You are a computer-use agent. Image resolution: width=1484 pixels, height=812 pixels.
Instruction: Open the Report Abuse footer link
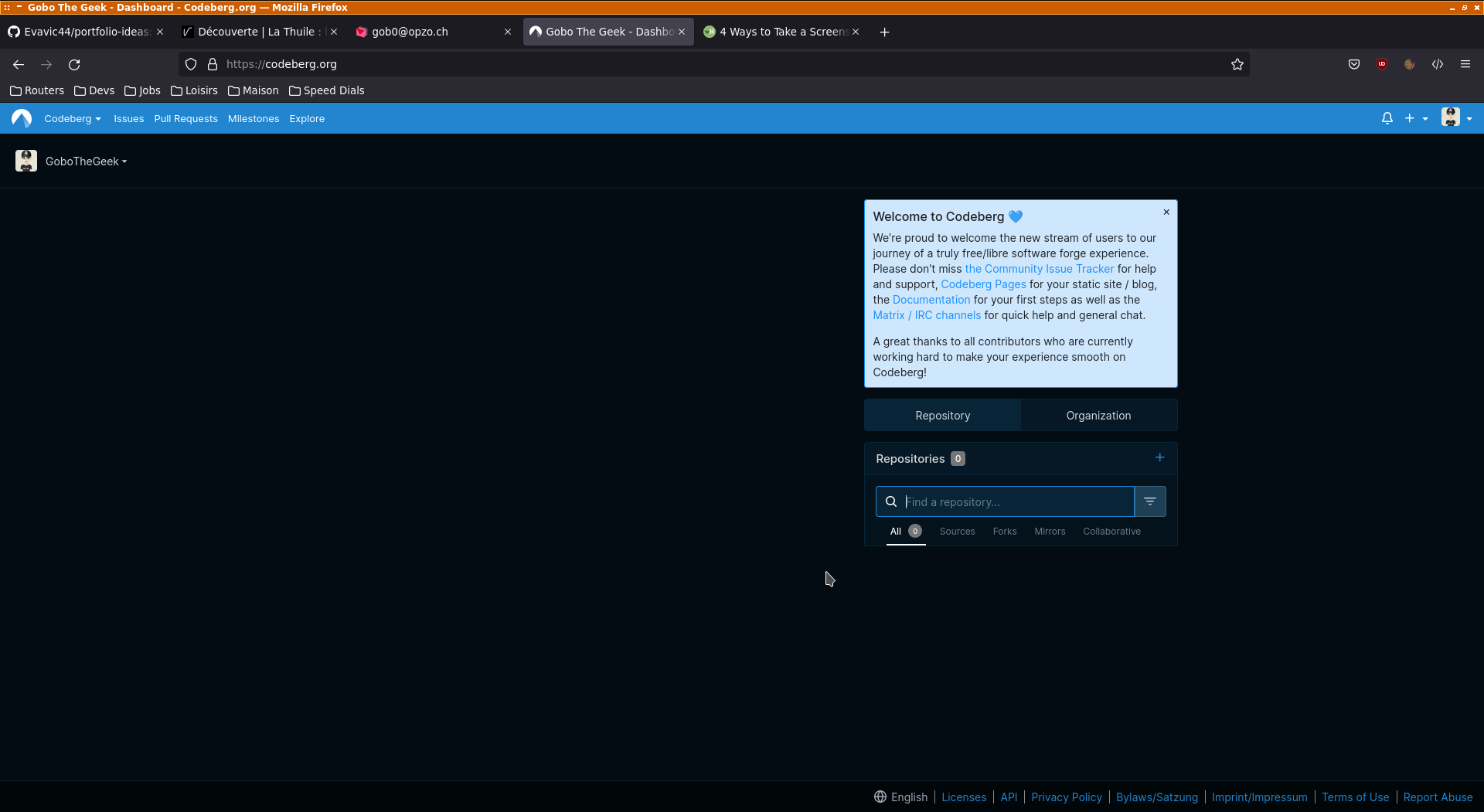(1438, 797)
